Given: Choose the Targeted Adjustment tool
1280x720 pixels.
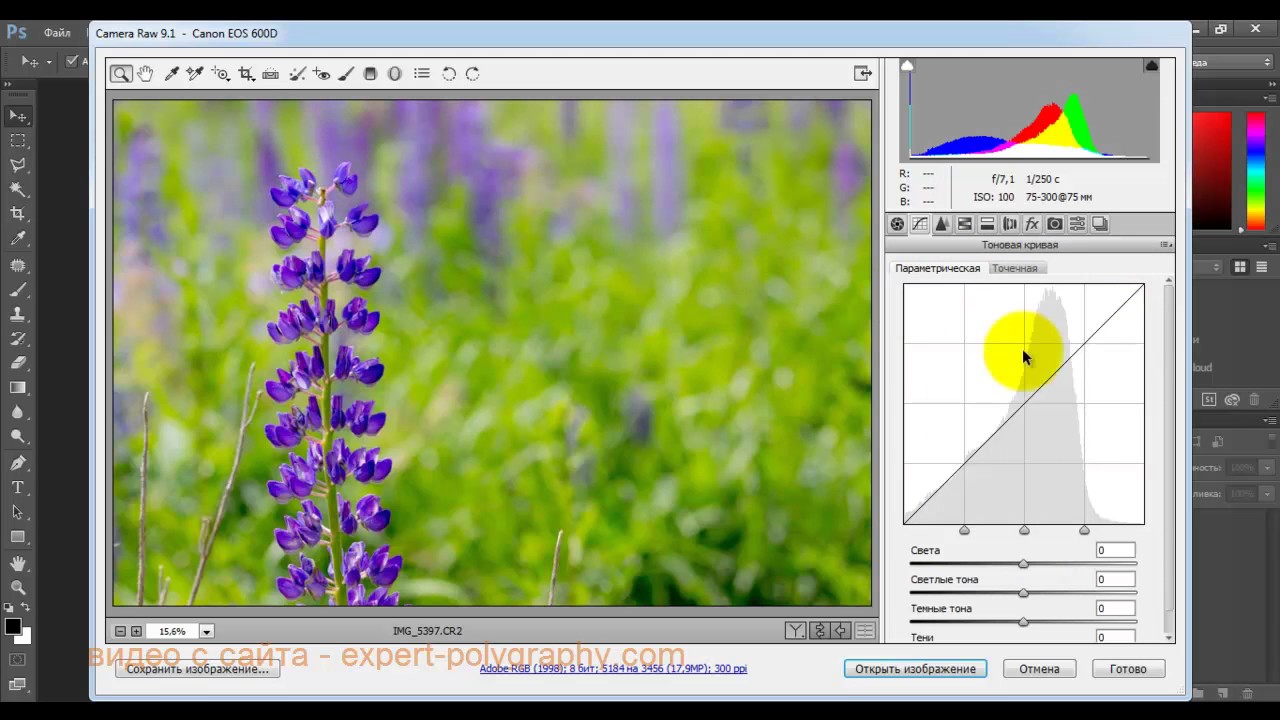Looking at the screenshot, I should 221,73.
